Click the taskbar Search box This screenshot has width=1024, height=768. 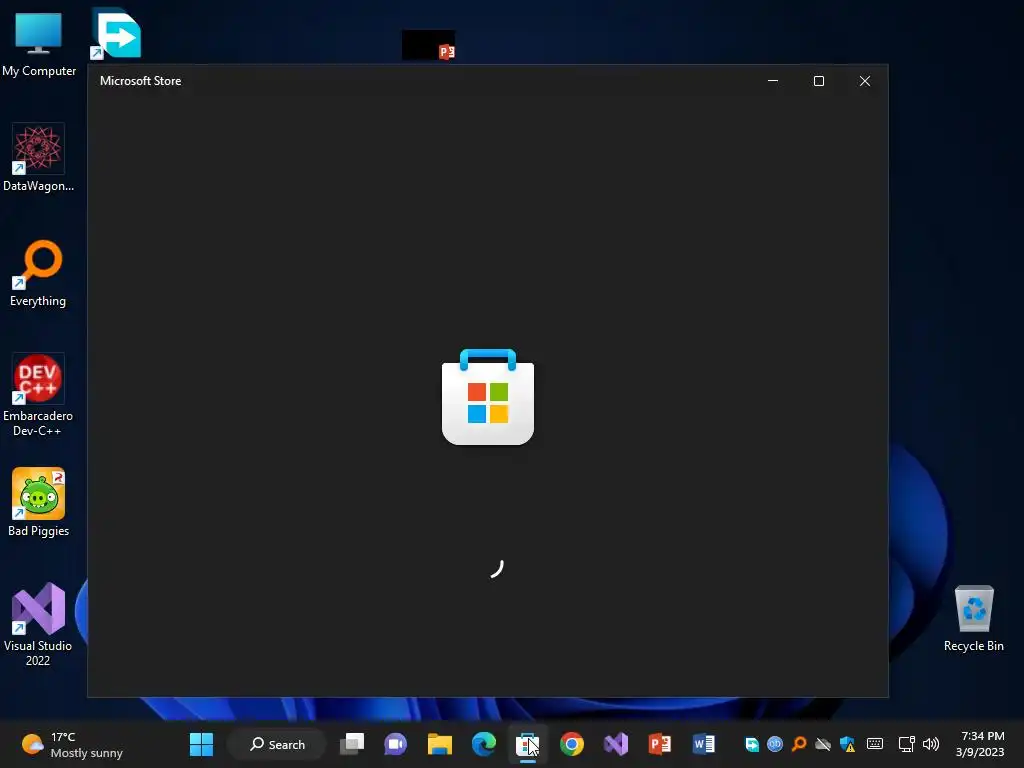click(277, 744)
